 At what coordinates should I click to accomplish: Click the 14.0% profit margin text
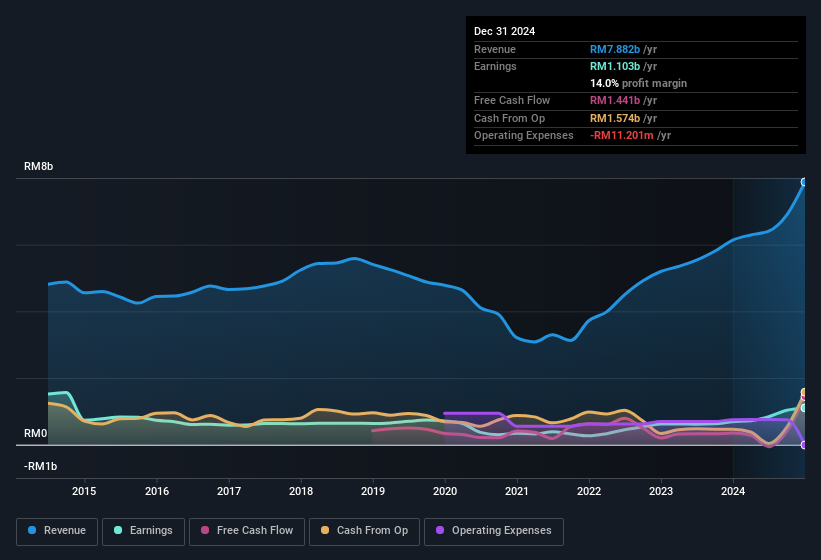638,83
